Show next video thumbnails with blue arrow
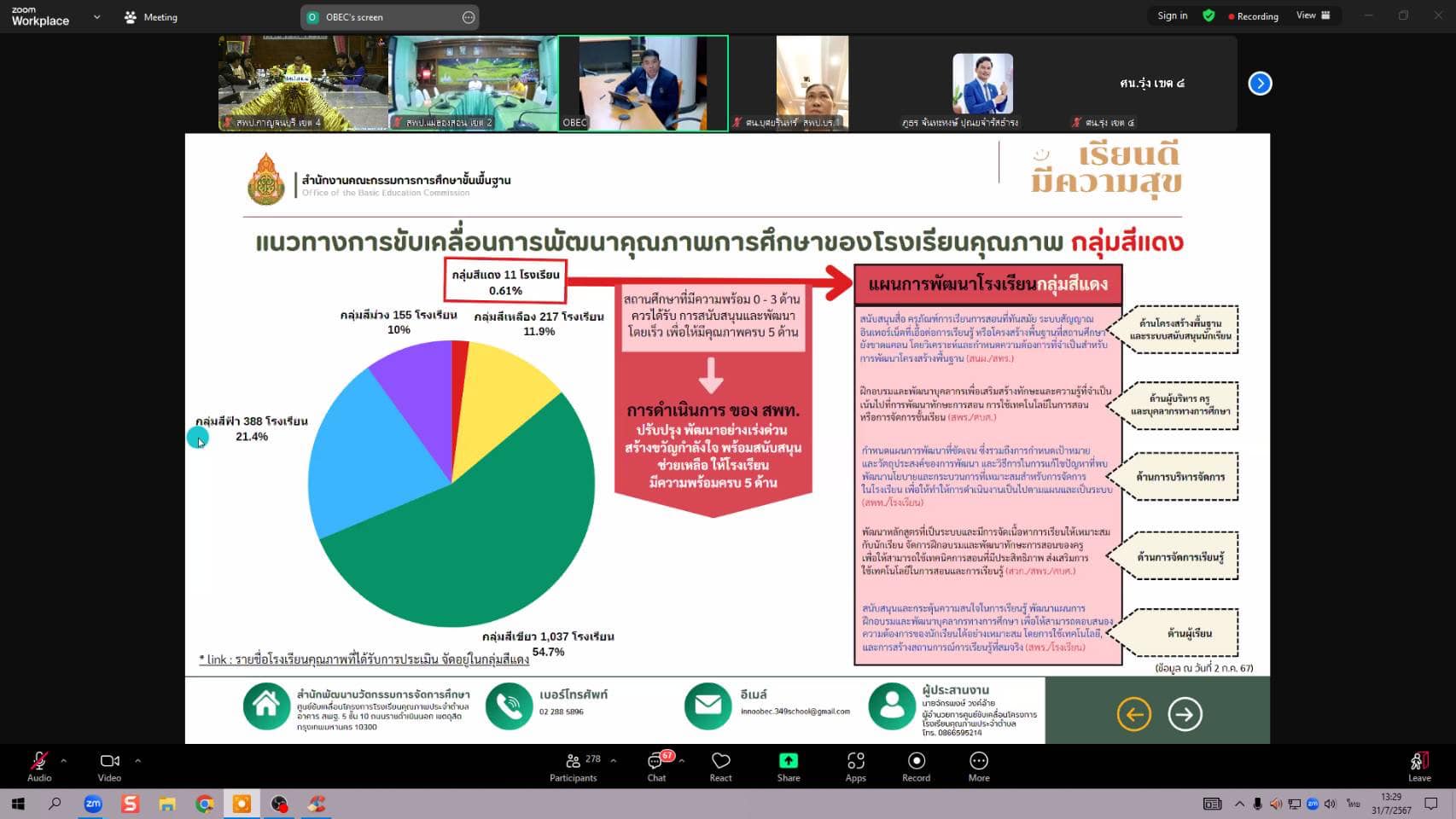1456x819 pixels. pyautogui.click(x=1260, y=84)
